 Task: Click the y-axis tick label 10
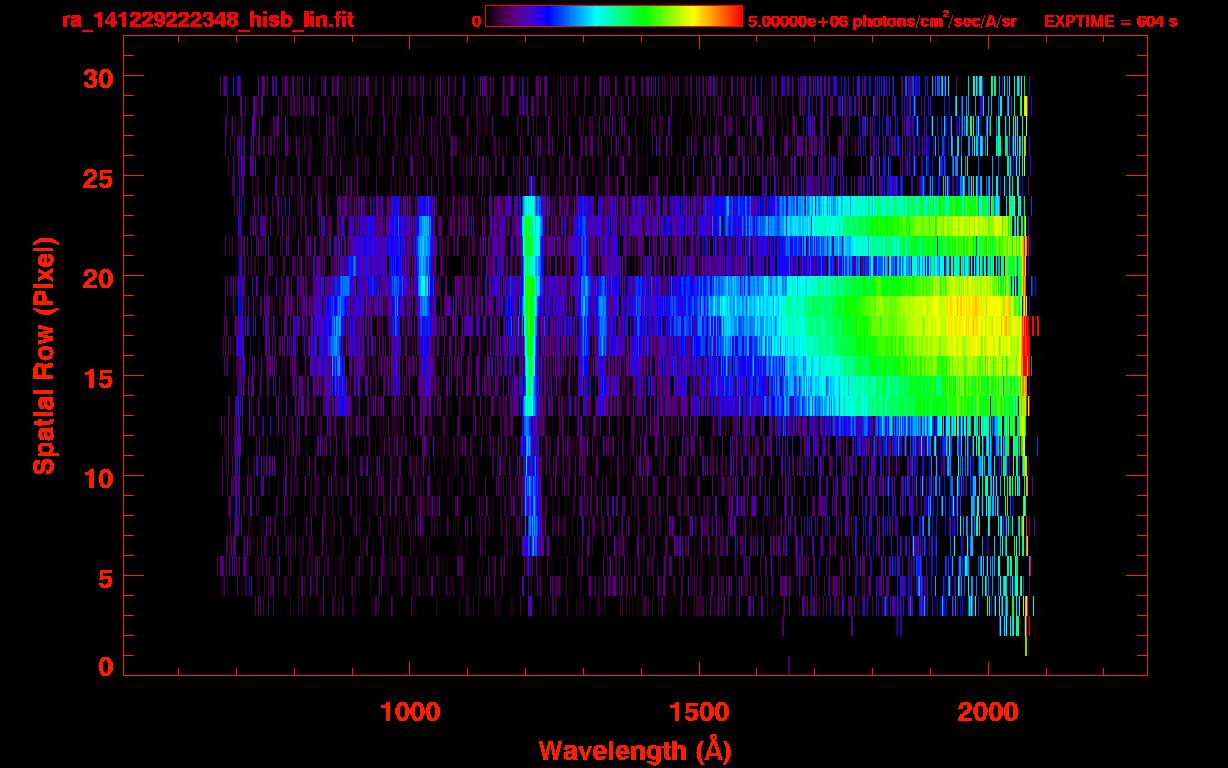click(97, 477)
